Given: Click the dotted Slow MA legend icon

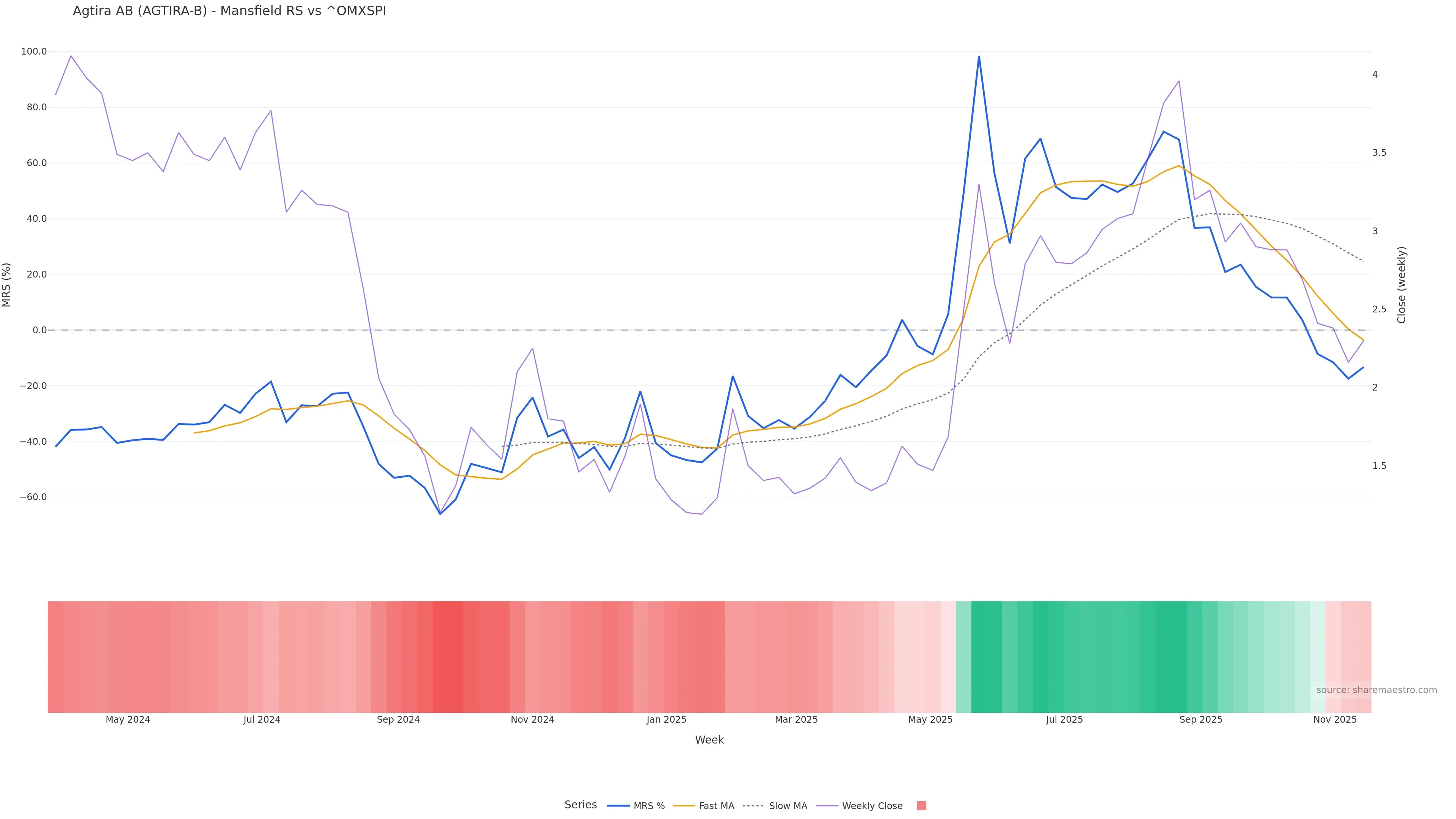Looking at the screenshot, I should [x=753, y=806].
